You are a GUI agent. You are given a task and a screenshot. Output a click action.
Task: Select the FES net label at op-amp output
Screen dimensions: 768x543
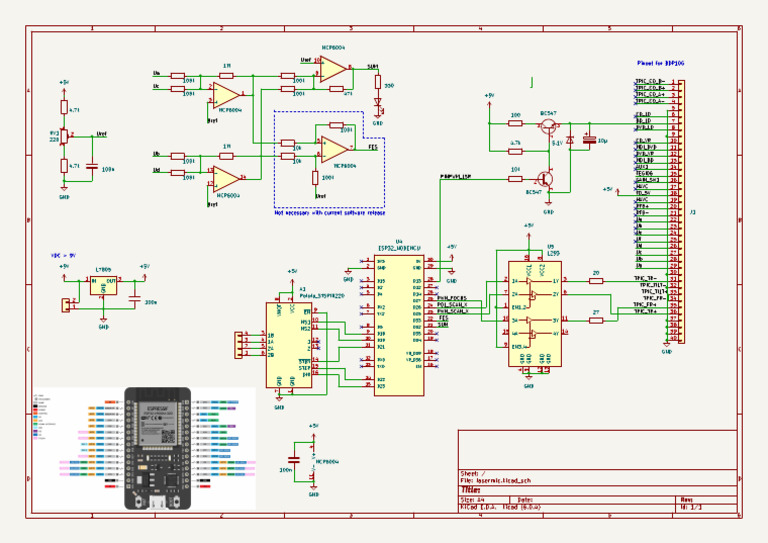tap(373, 146)
